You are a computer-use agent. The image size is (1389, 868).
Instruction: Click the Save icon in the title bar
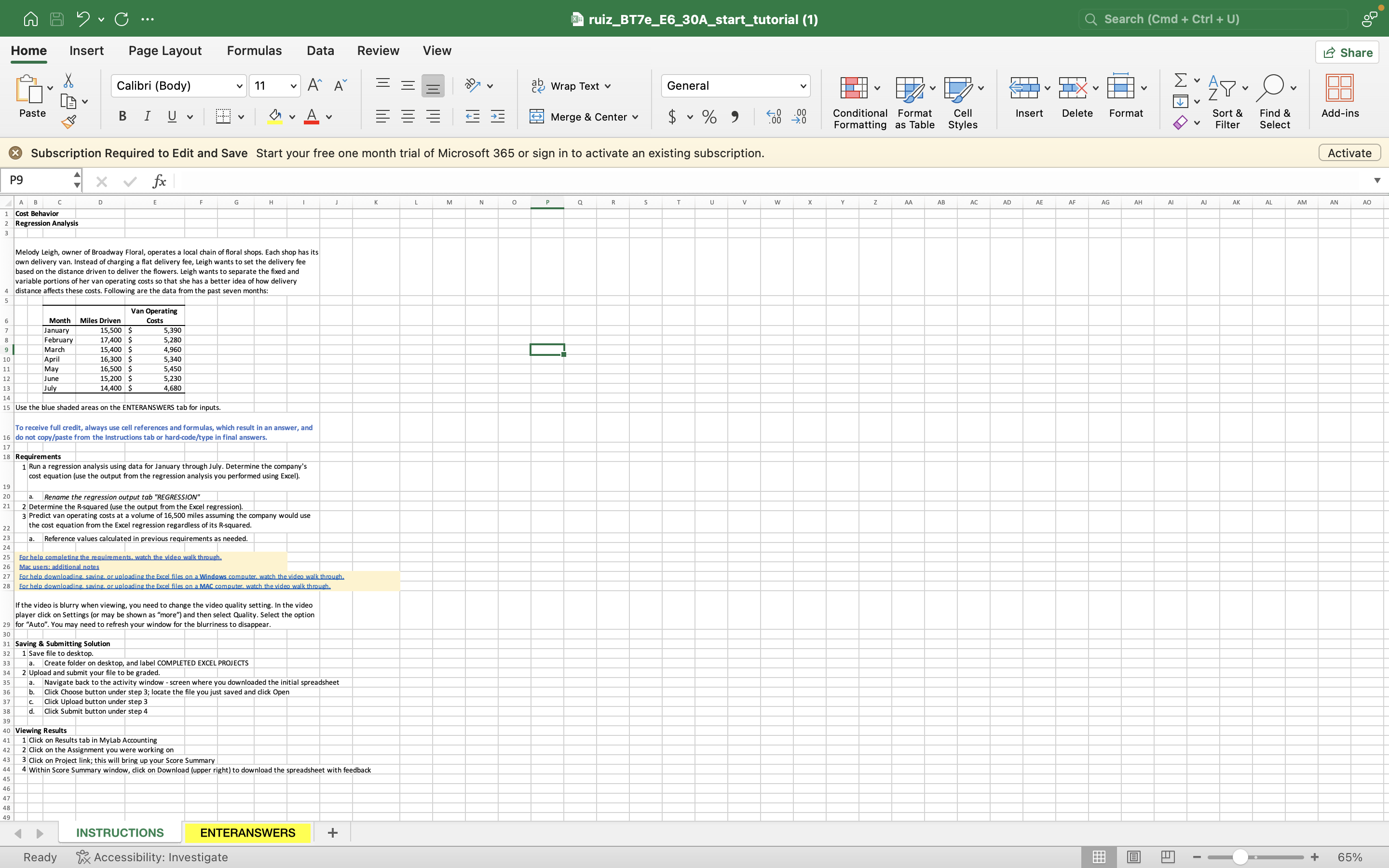click(x=57, y=19)
